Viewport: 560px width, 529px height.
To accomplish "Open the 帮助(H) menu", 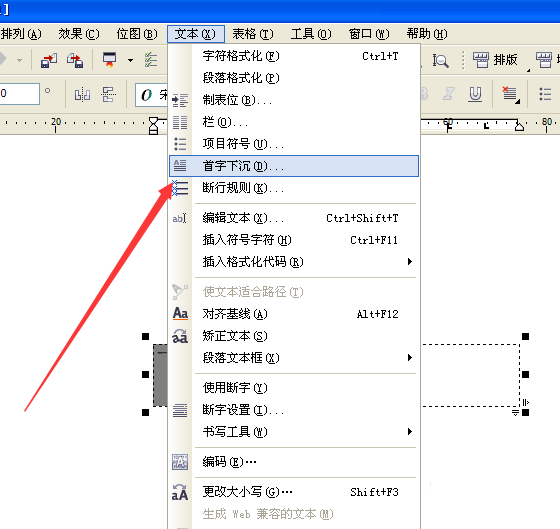I will coord(427,34).
